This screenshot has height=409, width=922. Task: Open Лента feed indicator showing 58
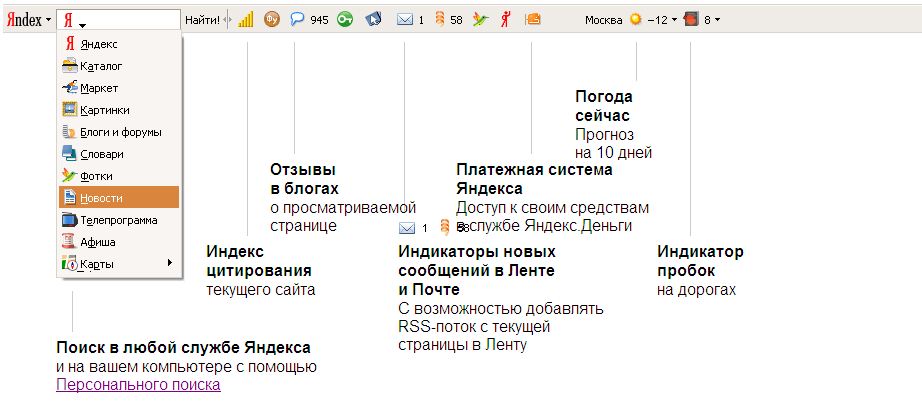pos(449,20)
